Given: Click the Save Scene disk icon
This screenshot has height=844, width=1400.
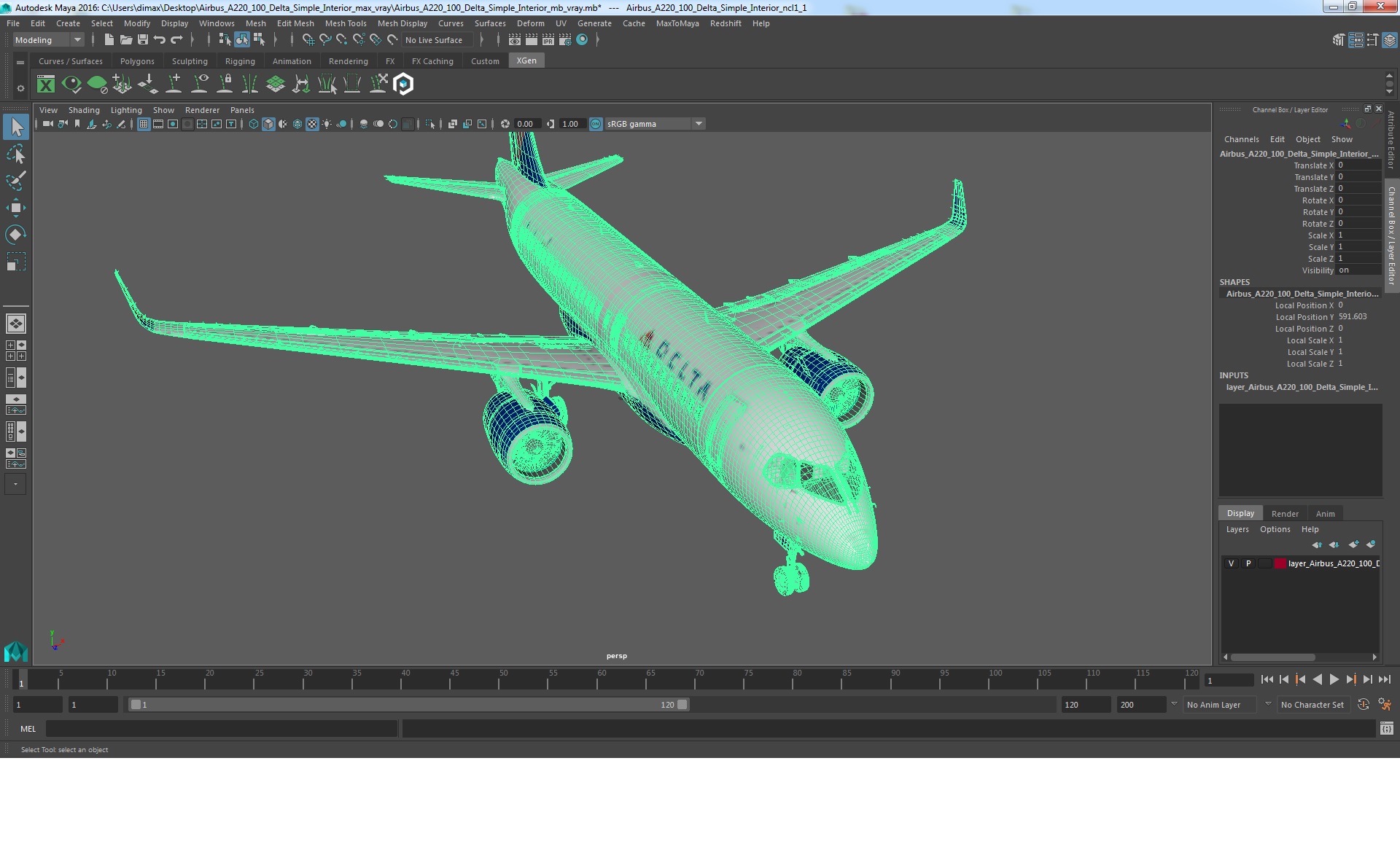Looking at the screenshot, I should (143, 40).
